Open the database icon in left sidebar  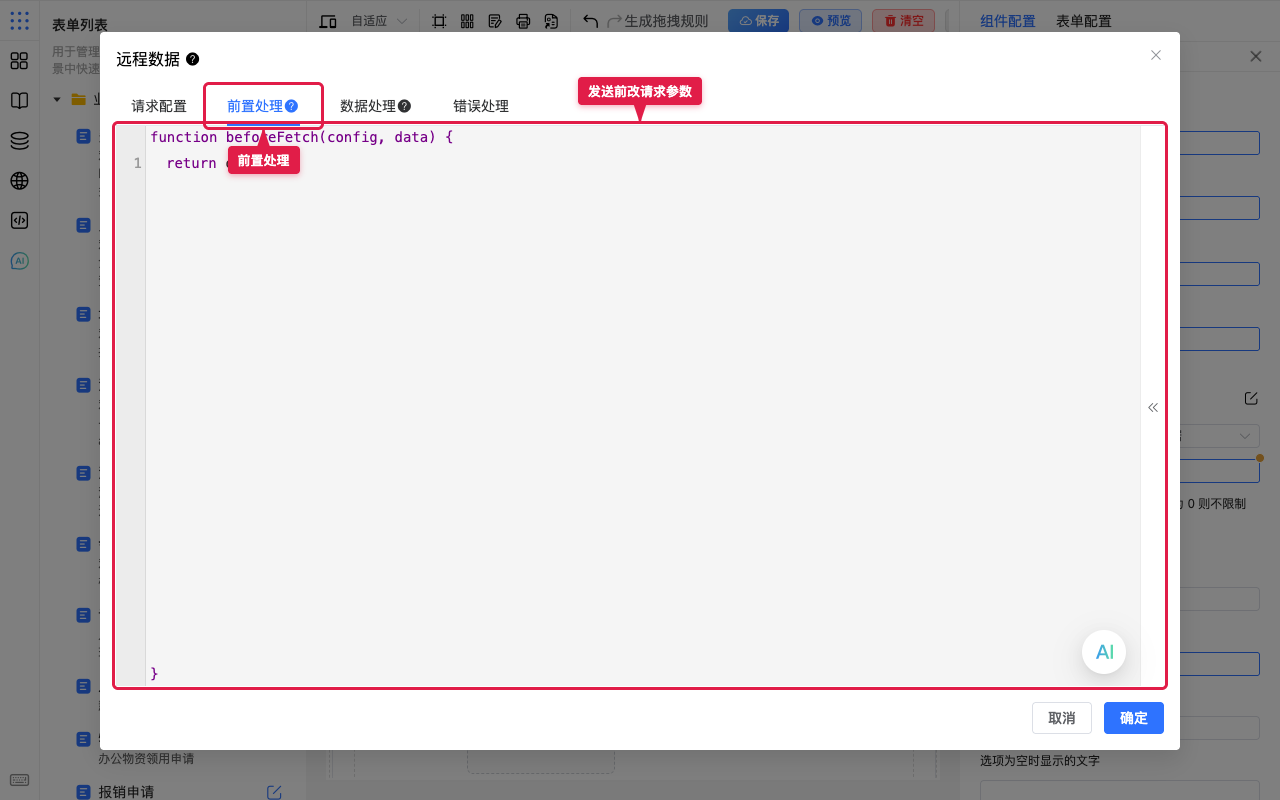(x=19, y=141)
